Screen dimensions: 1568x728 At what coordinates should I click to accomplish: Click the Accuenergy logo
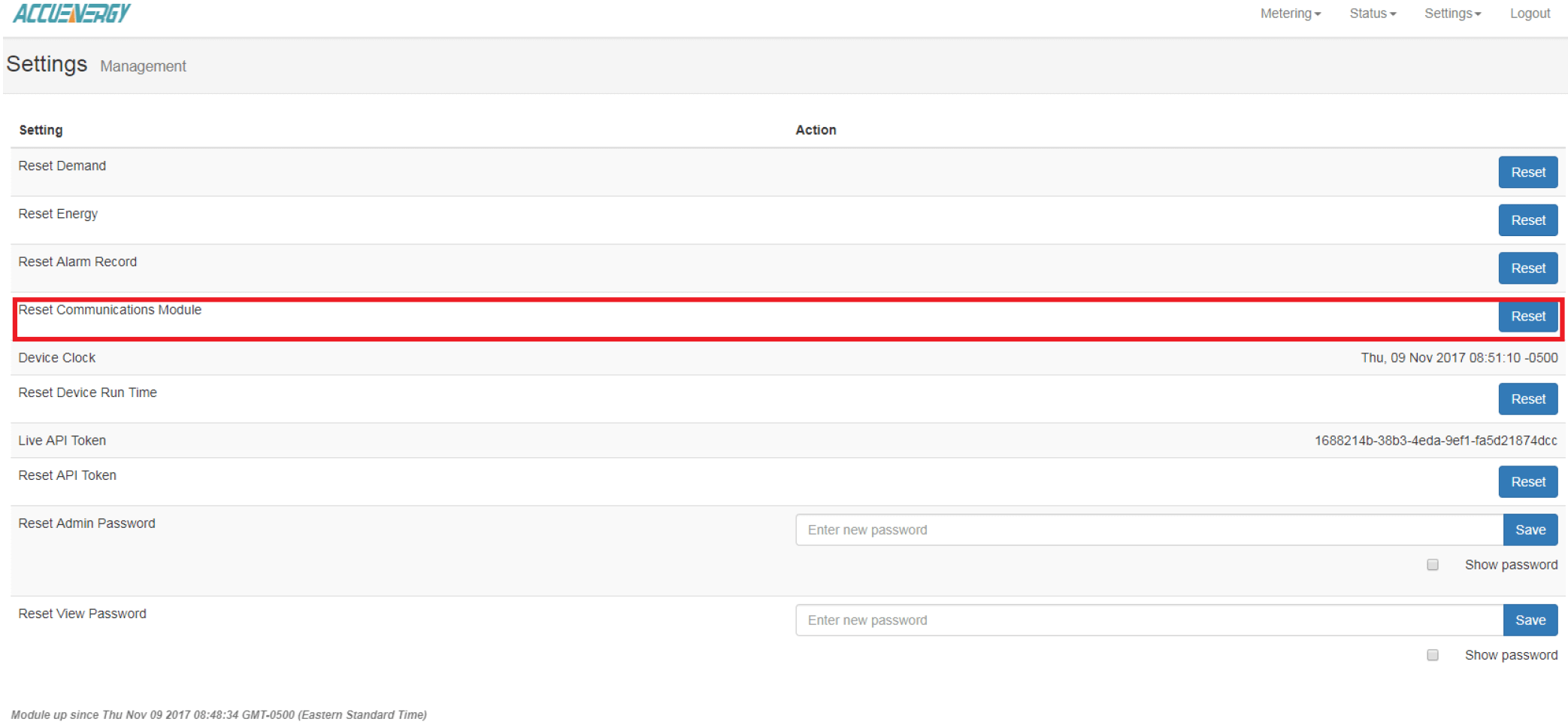tap(72, 14)
